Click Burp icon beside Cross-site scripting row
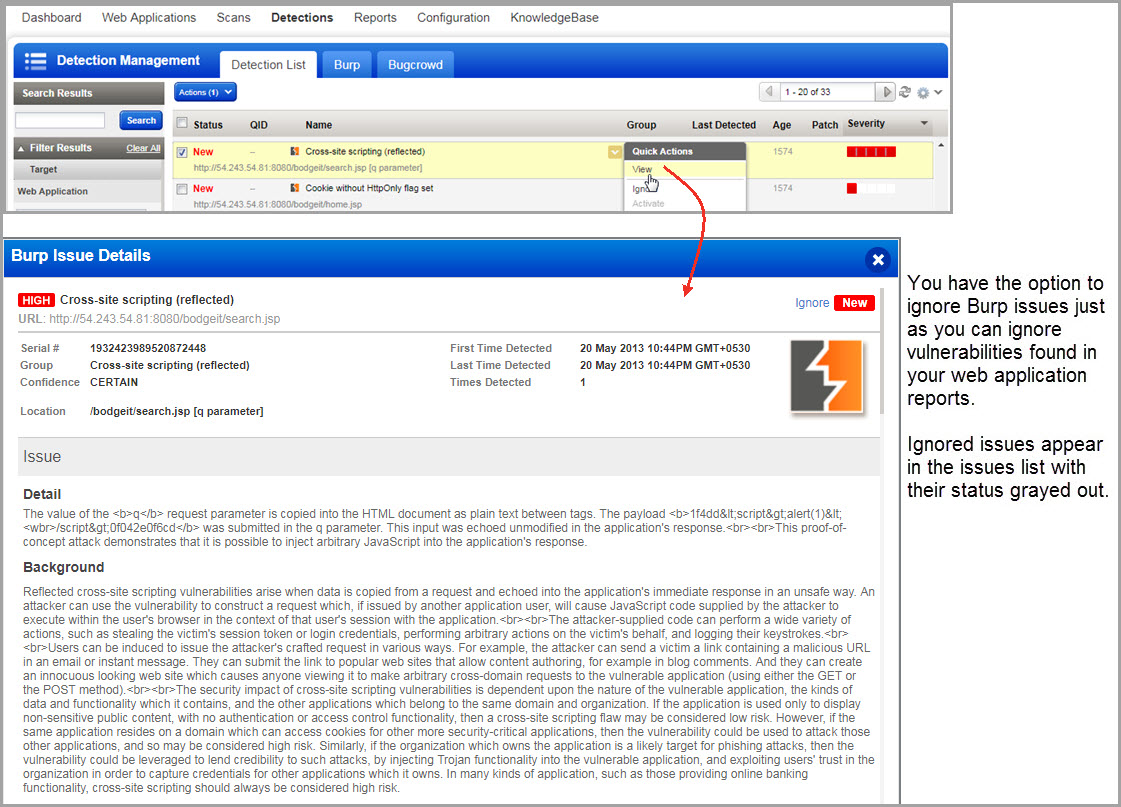This screenshot has width=1121, height=807. click(x=295, y=152)
